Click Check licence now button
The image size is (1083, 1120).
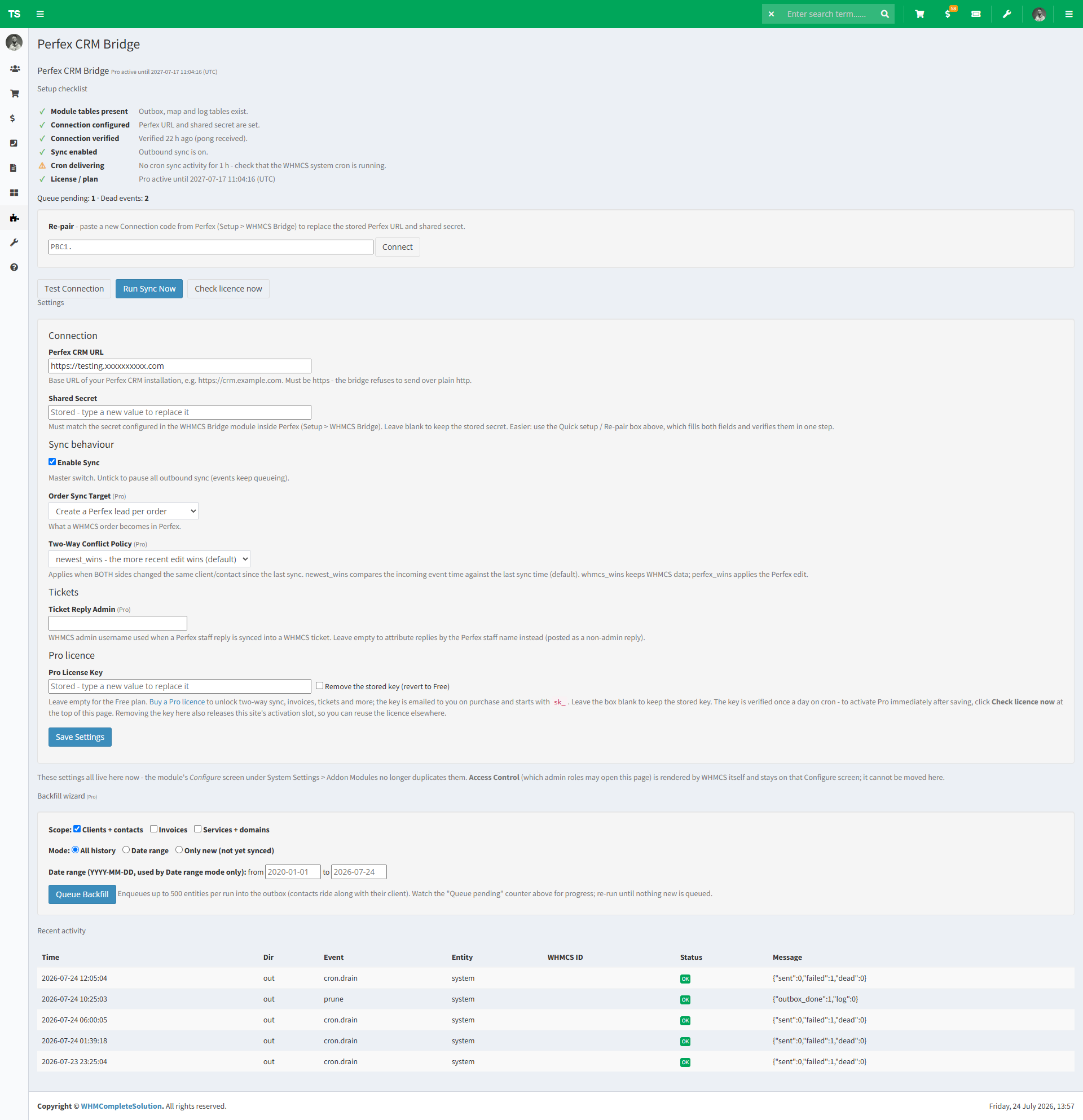tap(228, 289)
